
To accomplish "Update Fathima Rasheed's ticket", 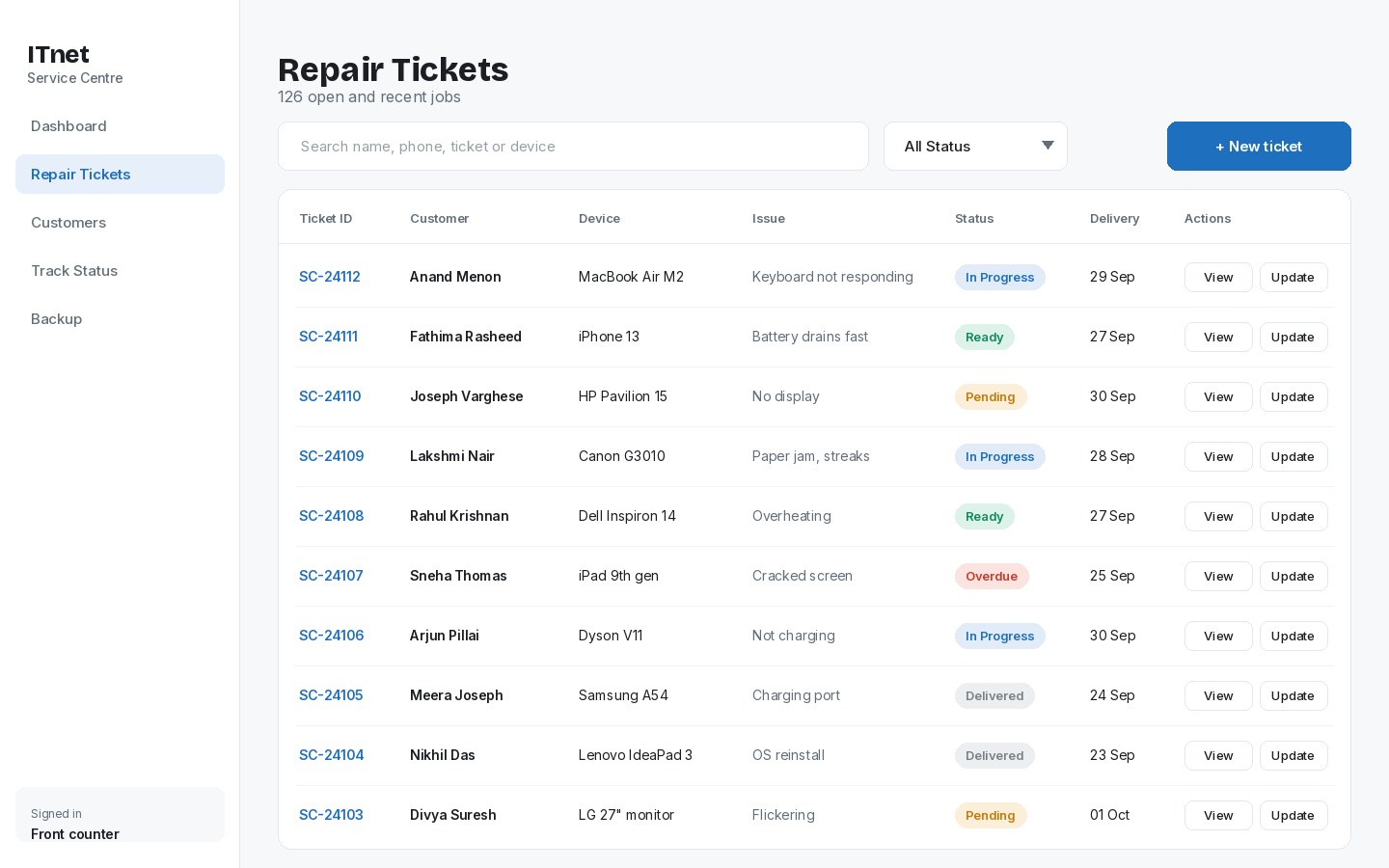I will pos(1294,337).
